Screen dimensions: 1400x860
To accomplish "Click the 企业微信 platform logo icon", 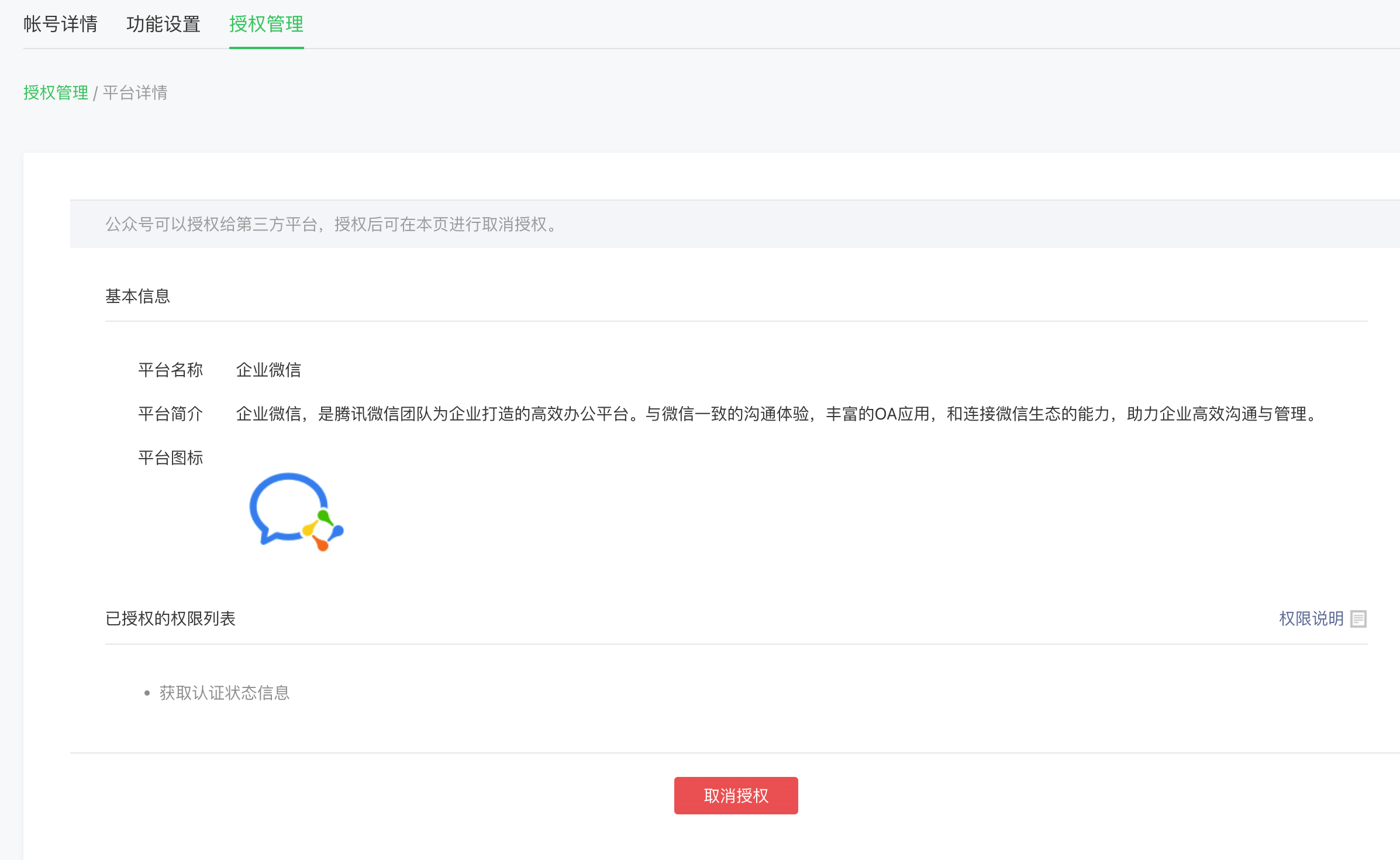I will pyautogui.click(x=296, y=512).
